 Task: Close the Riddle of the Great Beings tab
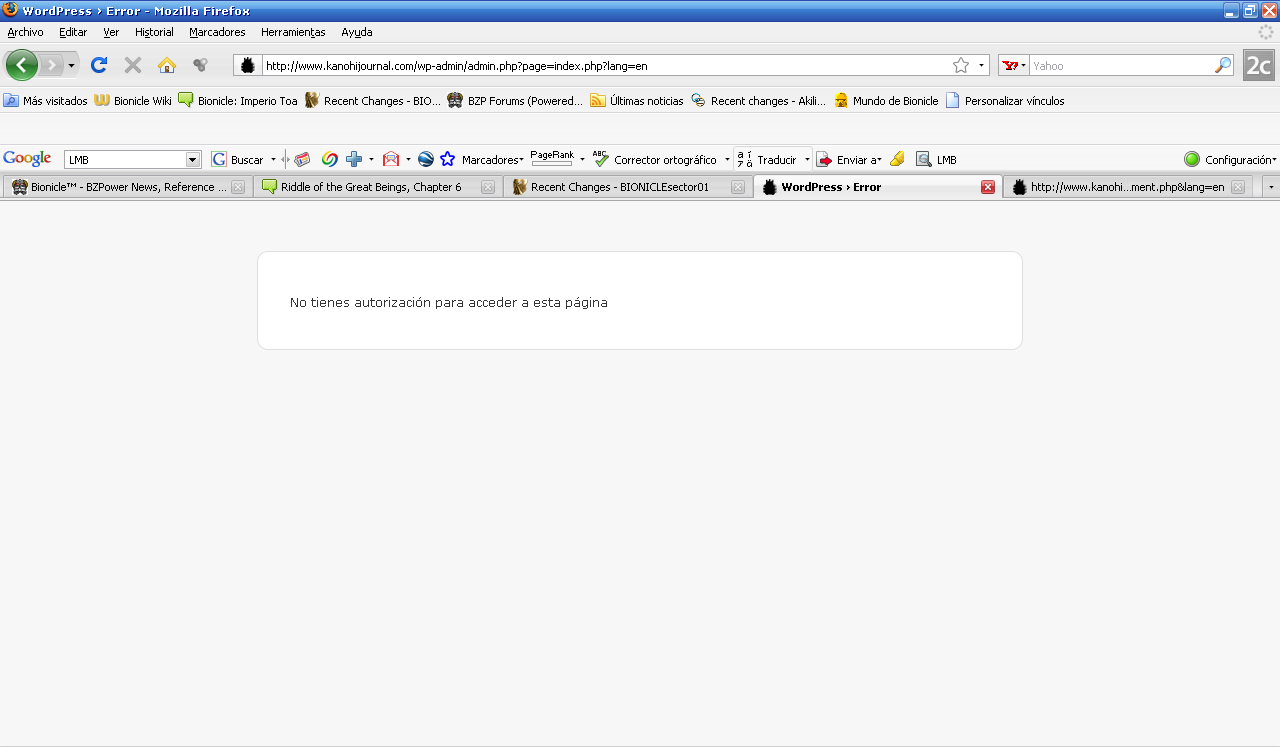pos(488,187)
